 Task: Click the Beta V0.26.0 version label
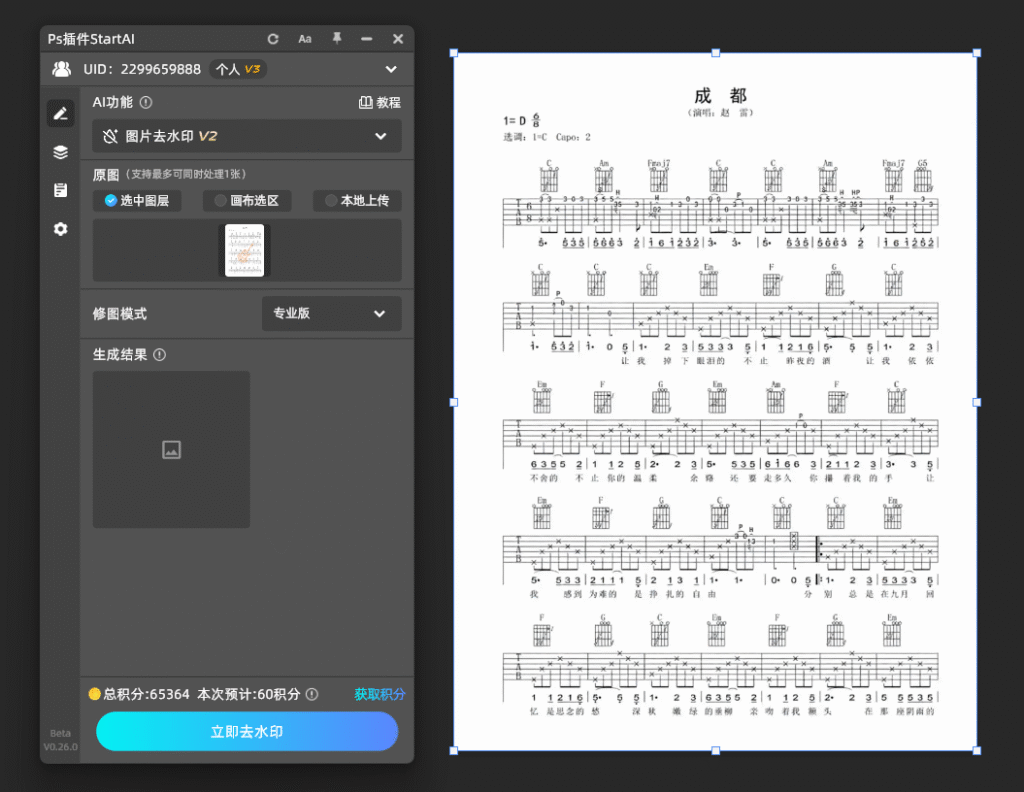[x=60, y=740]
